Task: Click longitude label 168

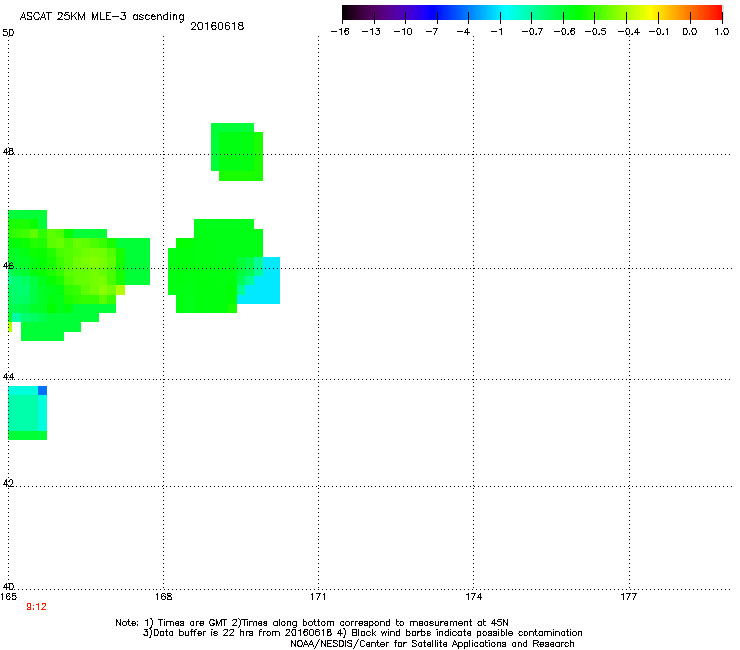Action: (x=164, y=597)
